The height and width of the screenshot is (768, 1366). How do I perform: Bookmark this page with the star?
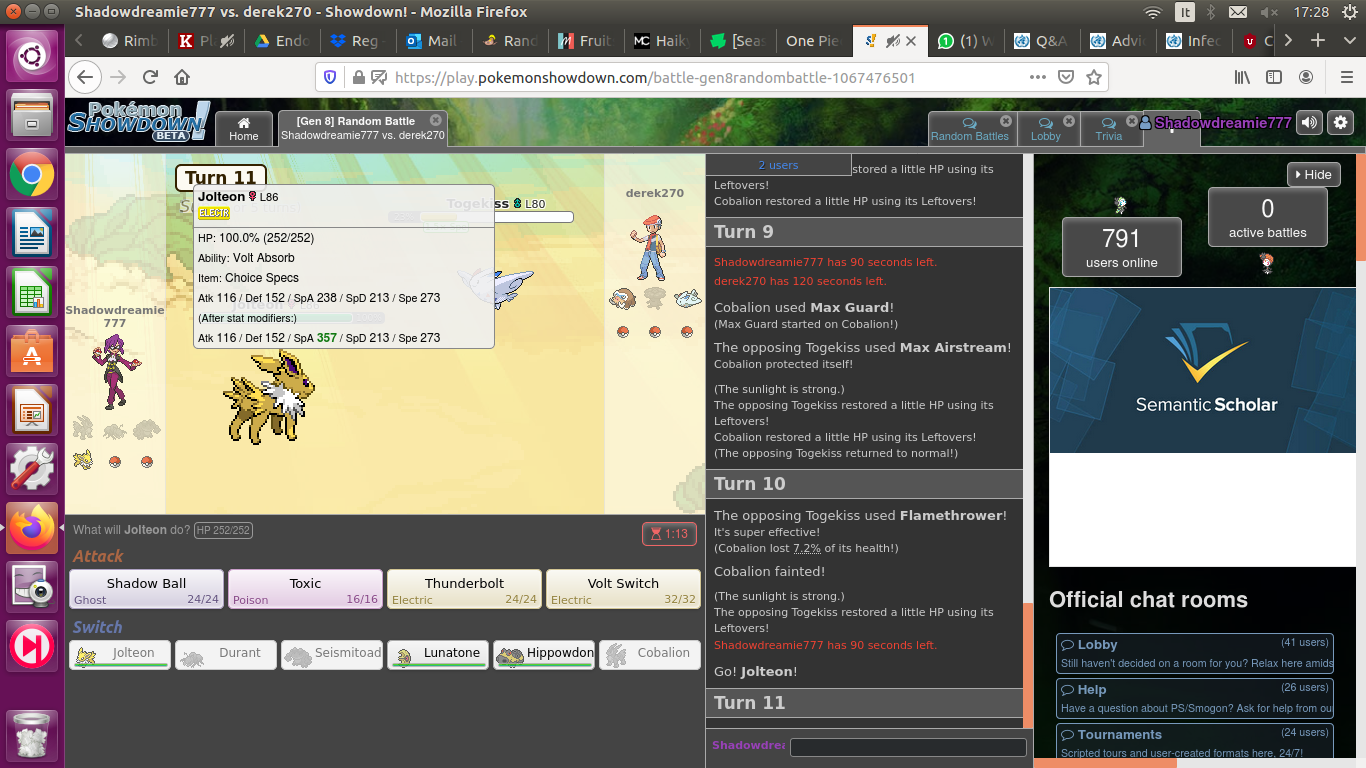pyautogui.click(x=1094, y=77)
